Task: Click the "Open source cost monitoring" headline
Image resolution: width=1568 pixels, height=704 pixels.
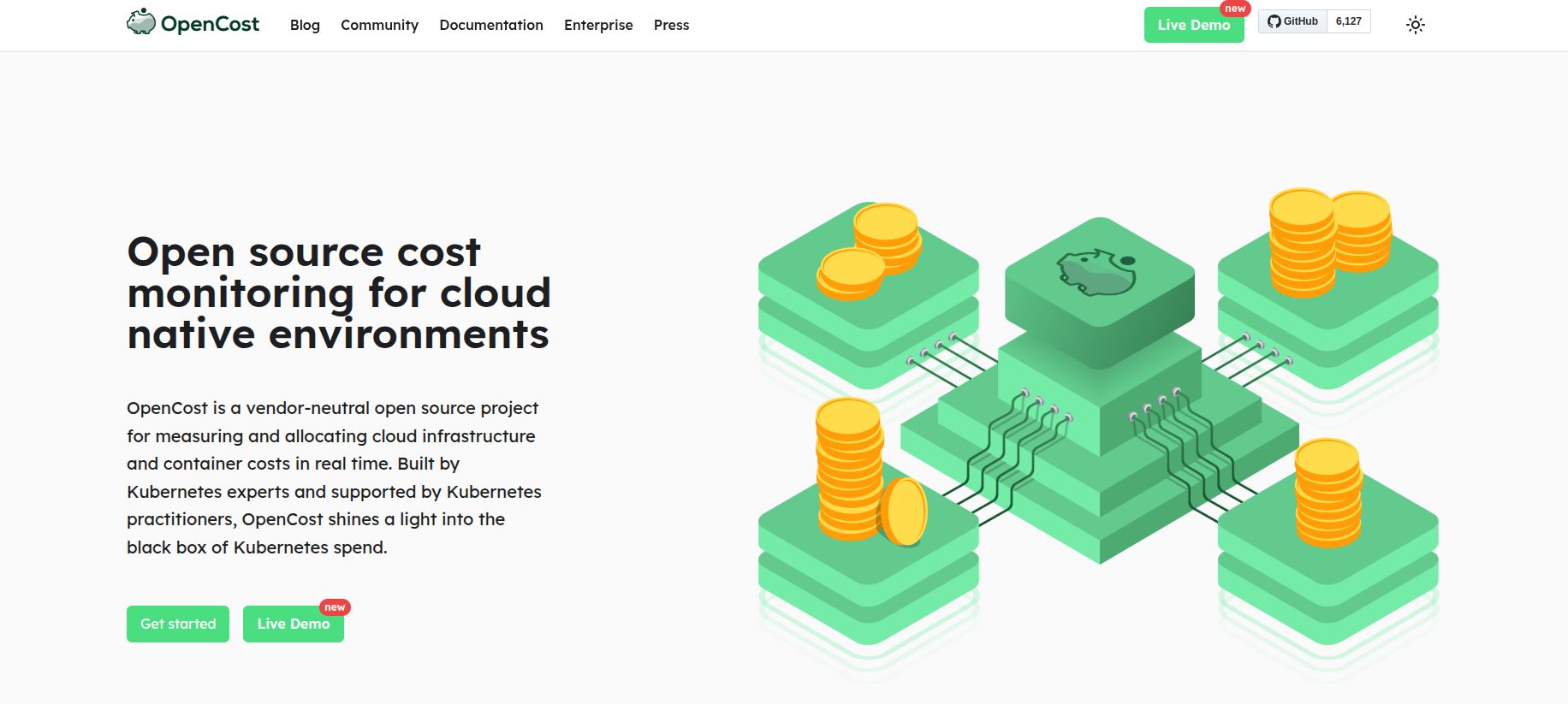Action: tap(339, 293)
